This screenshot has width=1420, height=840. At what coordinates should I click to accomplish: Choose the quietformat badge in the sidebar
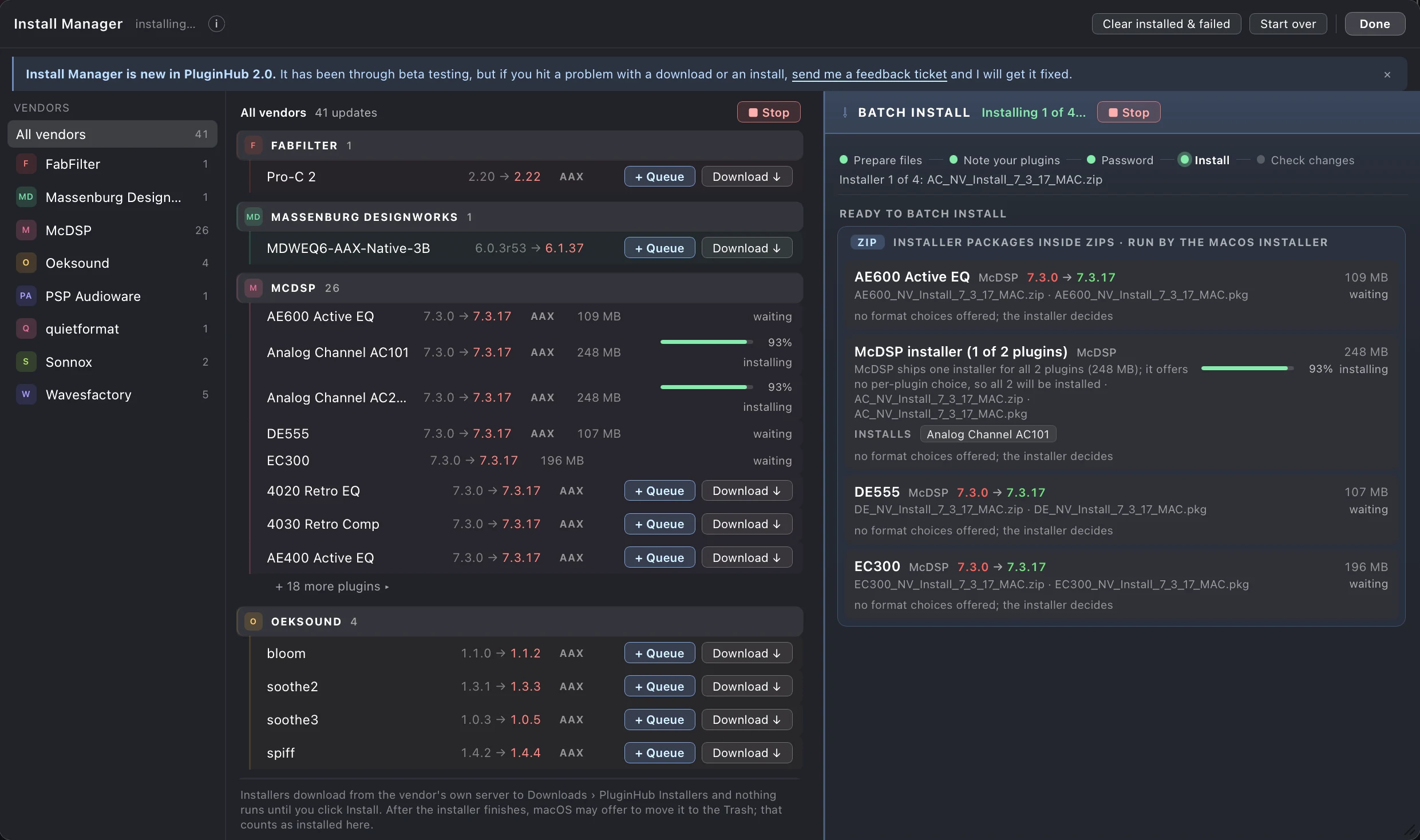[26, 329]
